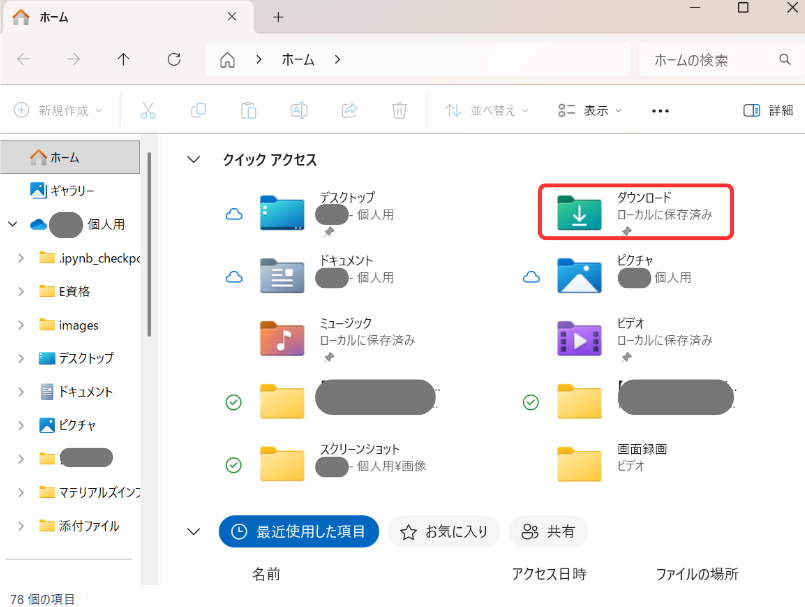The width and height of the screenshot is (805, 607).
Task: Toggle the 詳細 details pane
Action: (768, 110)
